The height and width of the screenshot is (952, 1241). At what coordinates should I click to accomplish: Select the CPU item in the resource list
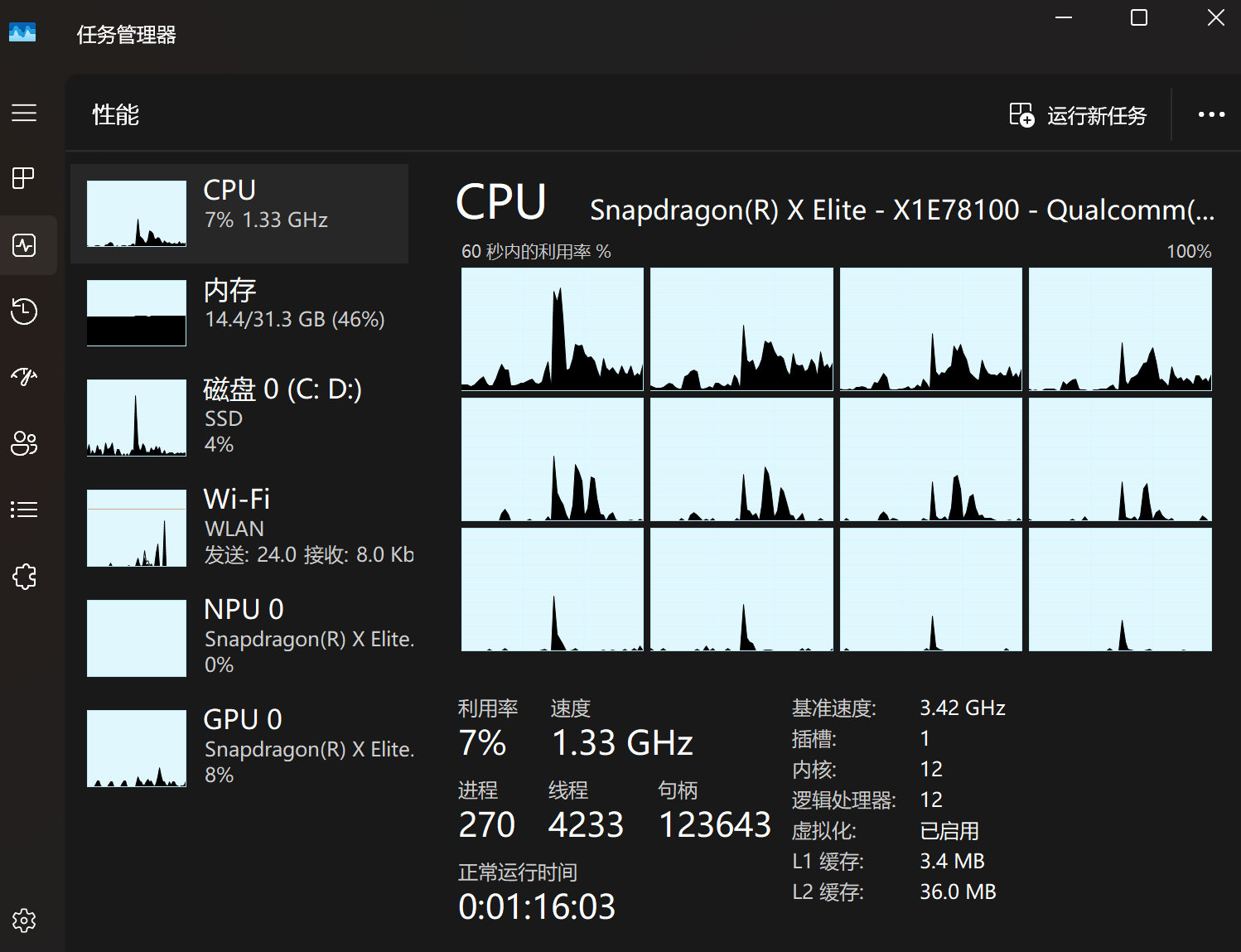pos(239,214)
